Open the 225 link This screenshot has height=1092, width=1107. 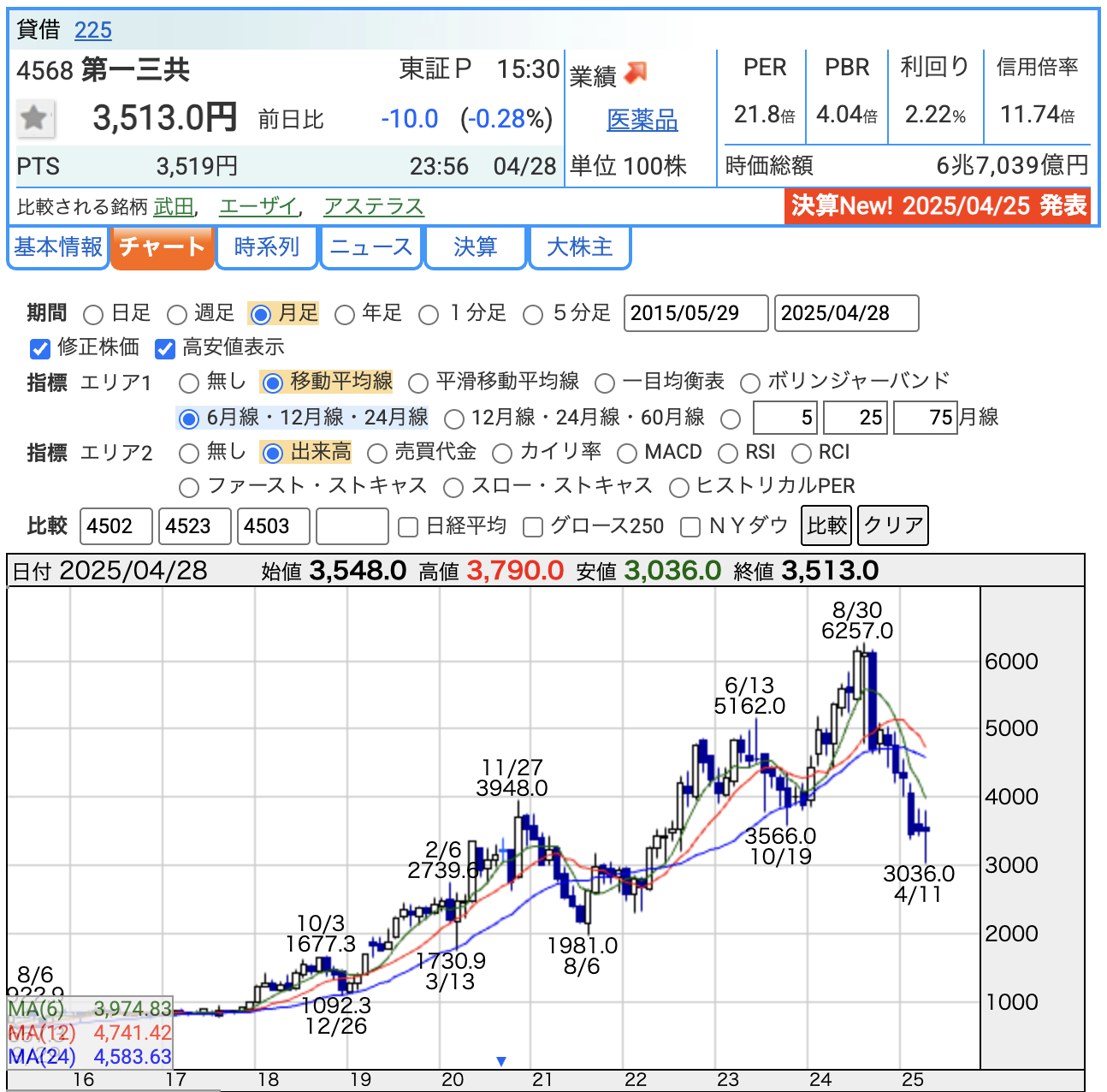(x=93, y=30)
